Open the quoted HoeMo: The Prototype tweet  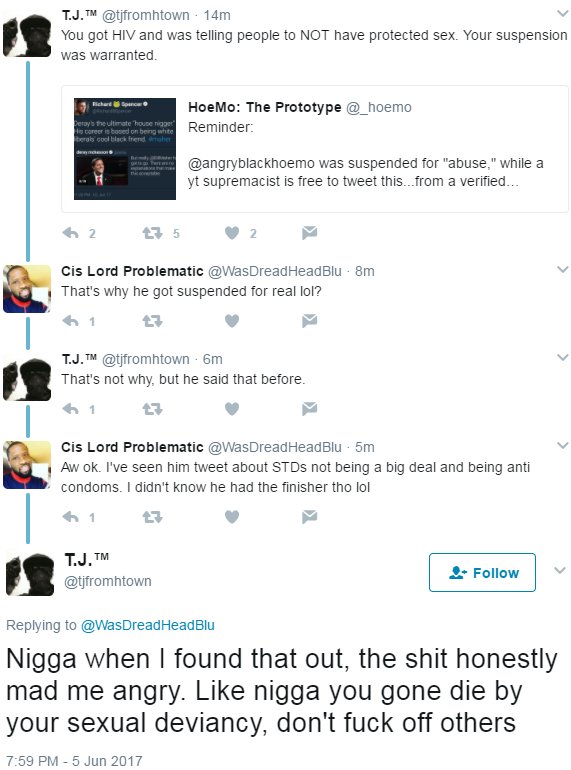pos(315,149)
